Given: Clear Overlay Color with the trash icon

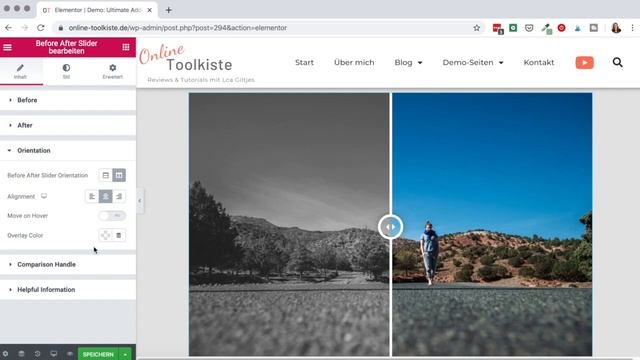Looking at the screenshot, I should 119,235.
